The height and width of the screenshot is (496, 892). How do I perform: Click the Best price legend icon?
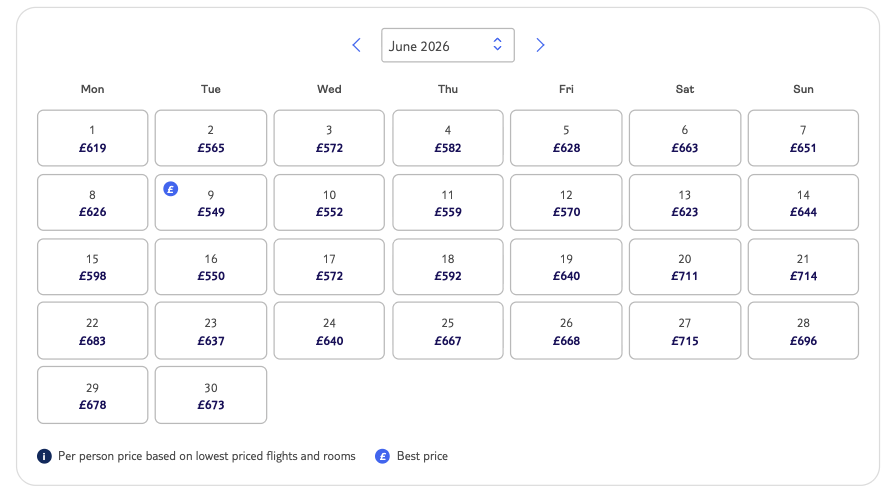(x=382, y=456)
